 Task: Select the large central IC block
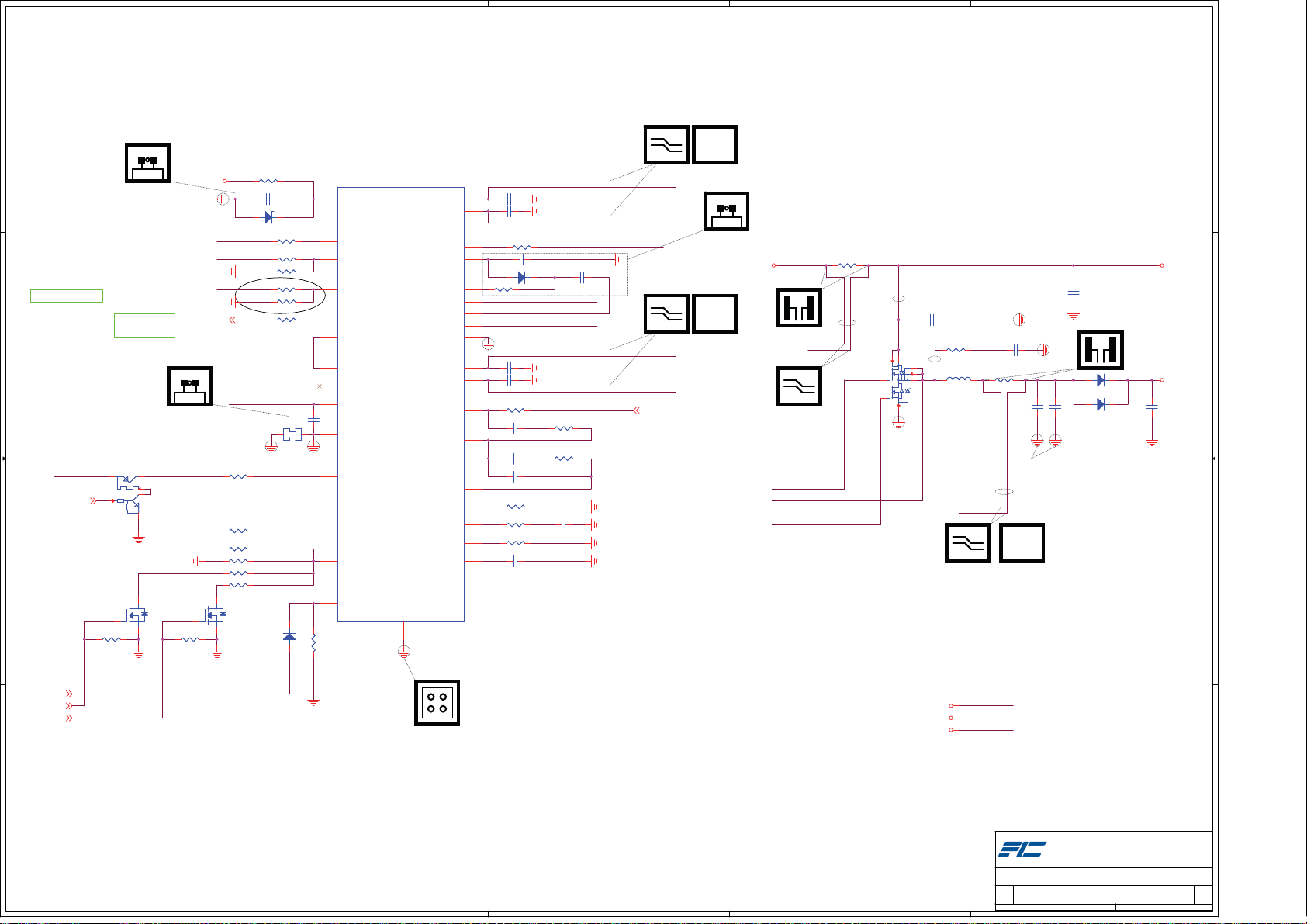(x=401, y=404)
